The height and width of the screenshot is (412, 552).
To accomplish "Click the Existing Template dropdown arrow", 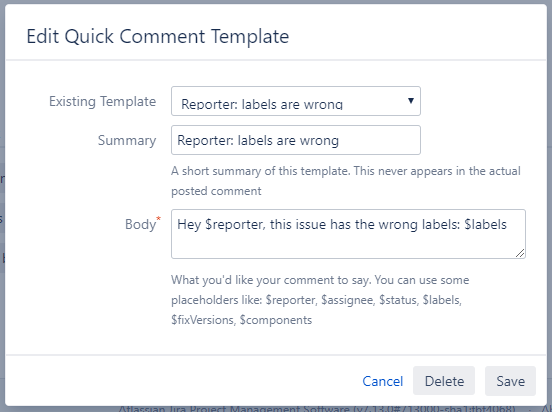I will pyautogui.click(x=410, y=101).
